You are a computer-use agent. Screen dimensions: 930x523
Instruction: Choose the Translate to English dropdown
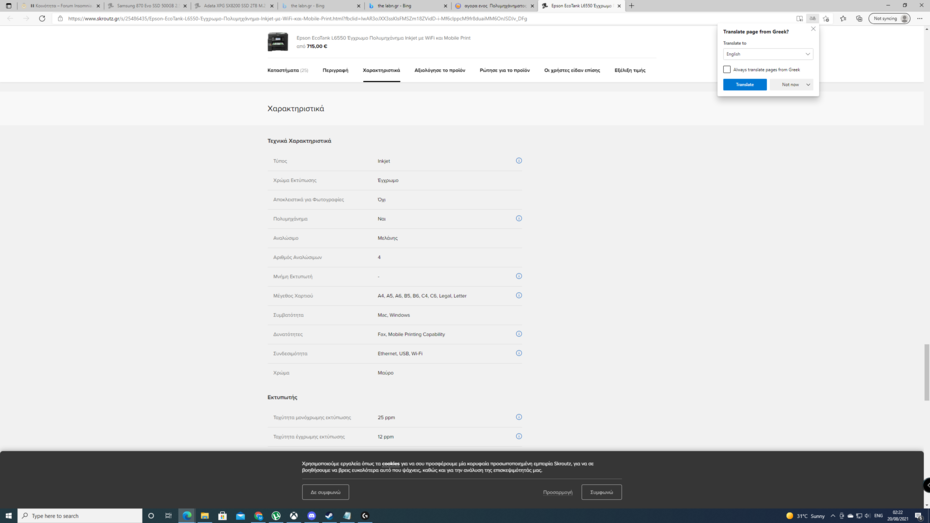tap(767, 54)
